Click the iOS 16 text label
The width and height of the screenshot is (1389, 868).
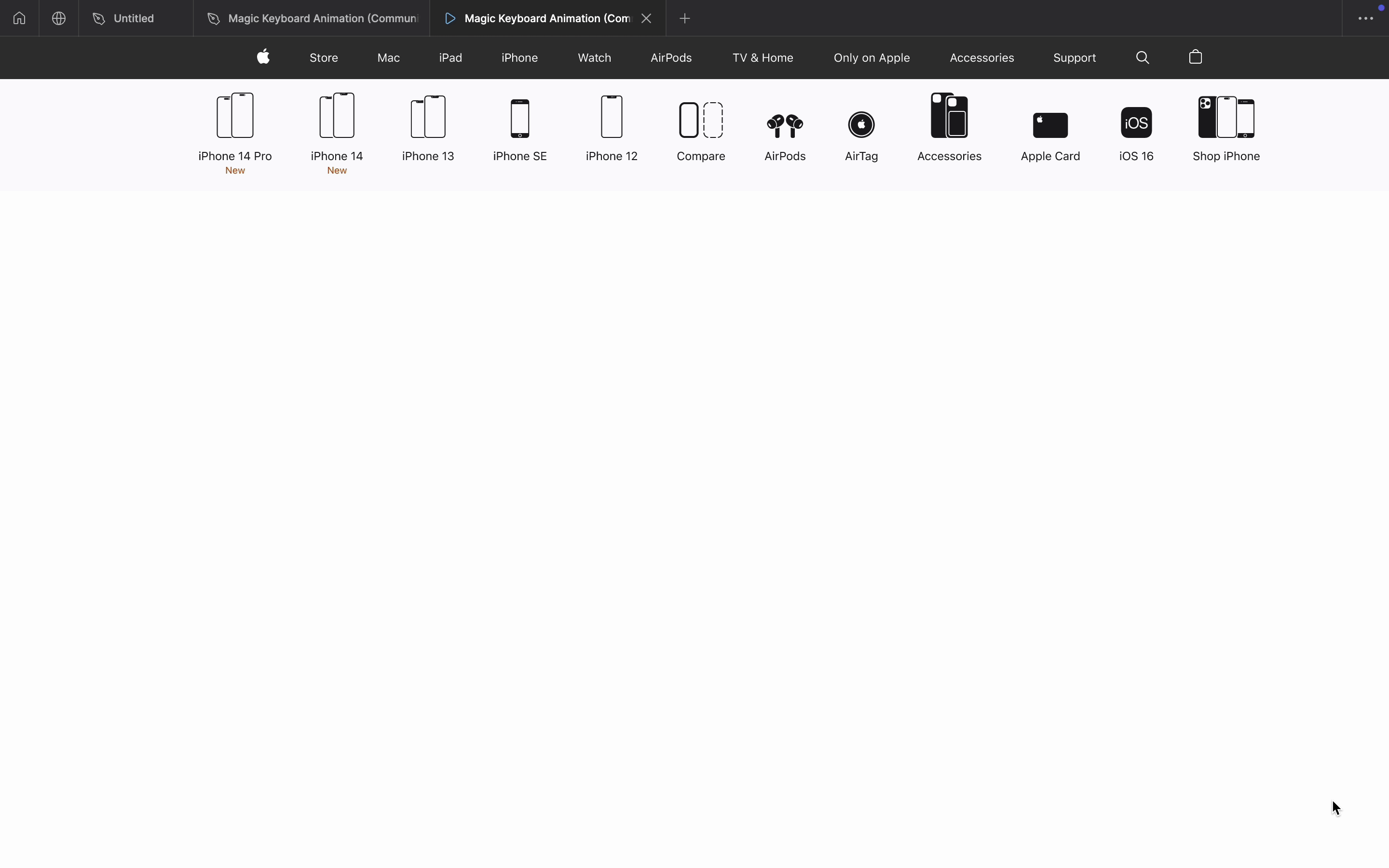1136,156
